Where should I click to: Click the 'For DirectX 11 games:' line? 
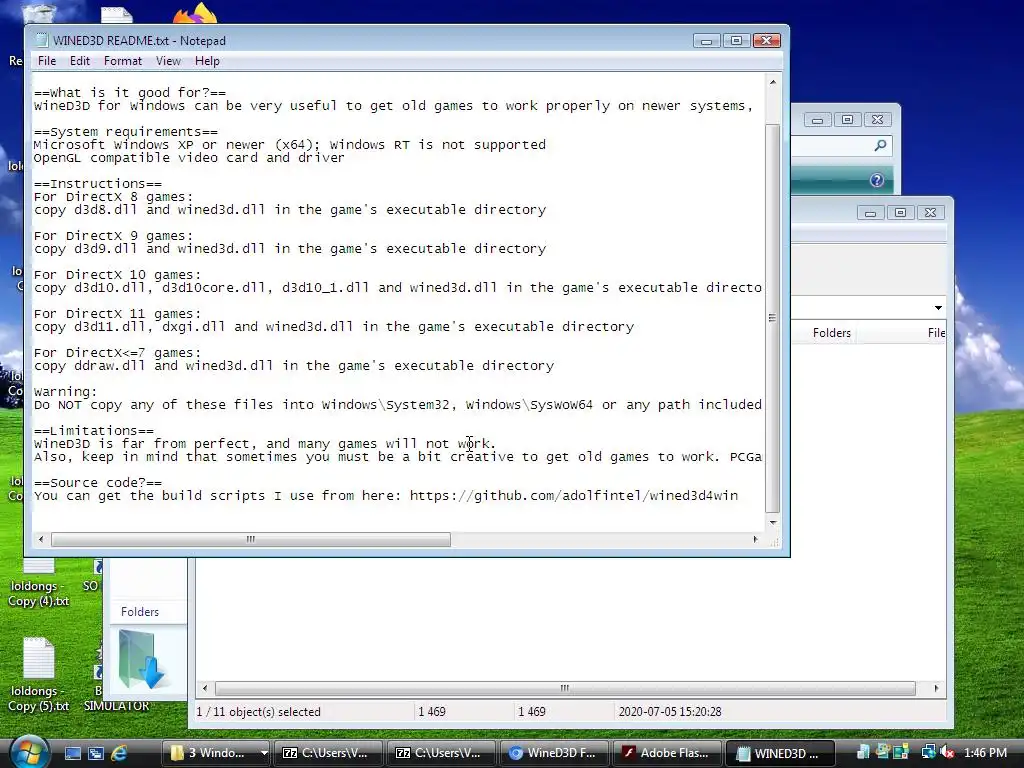coord(118,314)
